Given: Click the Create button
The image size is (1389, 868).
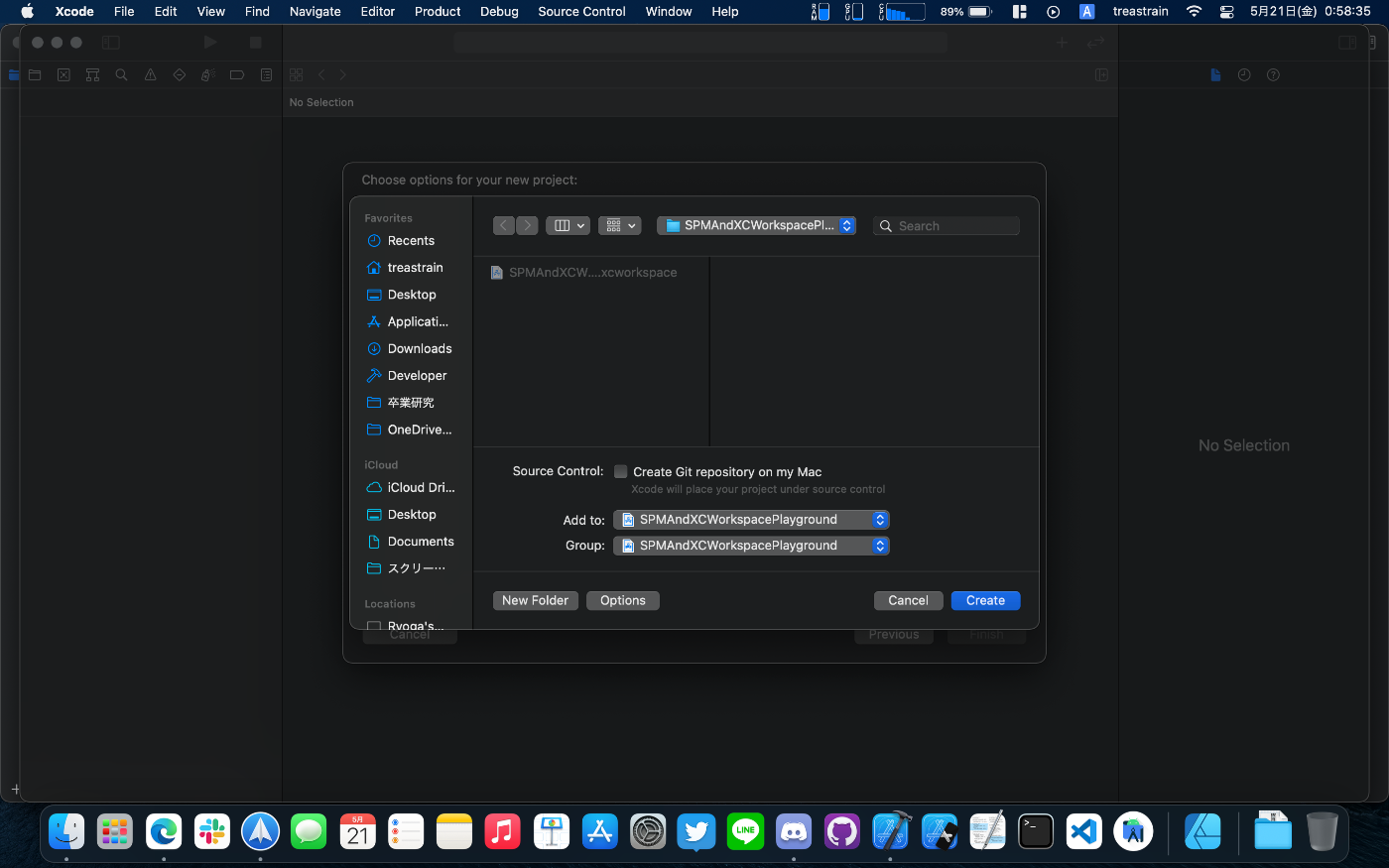Looking at the screenshot, I should (985, 601).
